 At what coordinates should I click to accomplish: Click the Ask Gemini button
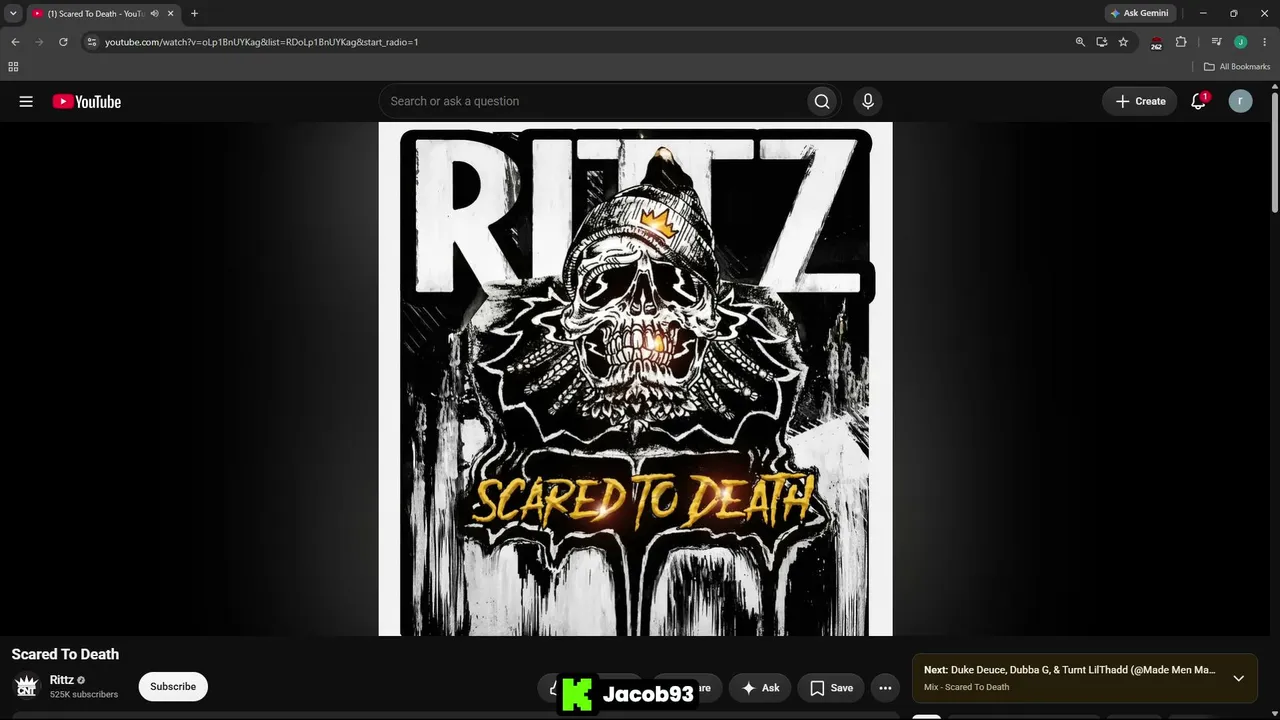pos(1139,13)
